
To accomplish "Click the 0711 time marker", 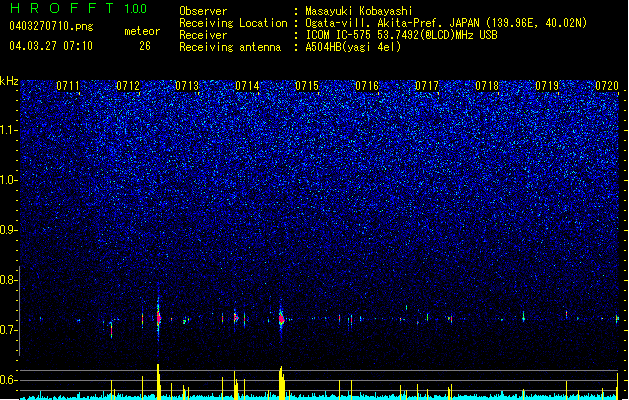I will click(x=68, y=86).
